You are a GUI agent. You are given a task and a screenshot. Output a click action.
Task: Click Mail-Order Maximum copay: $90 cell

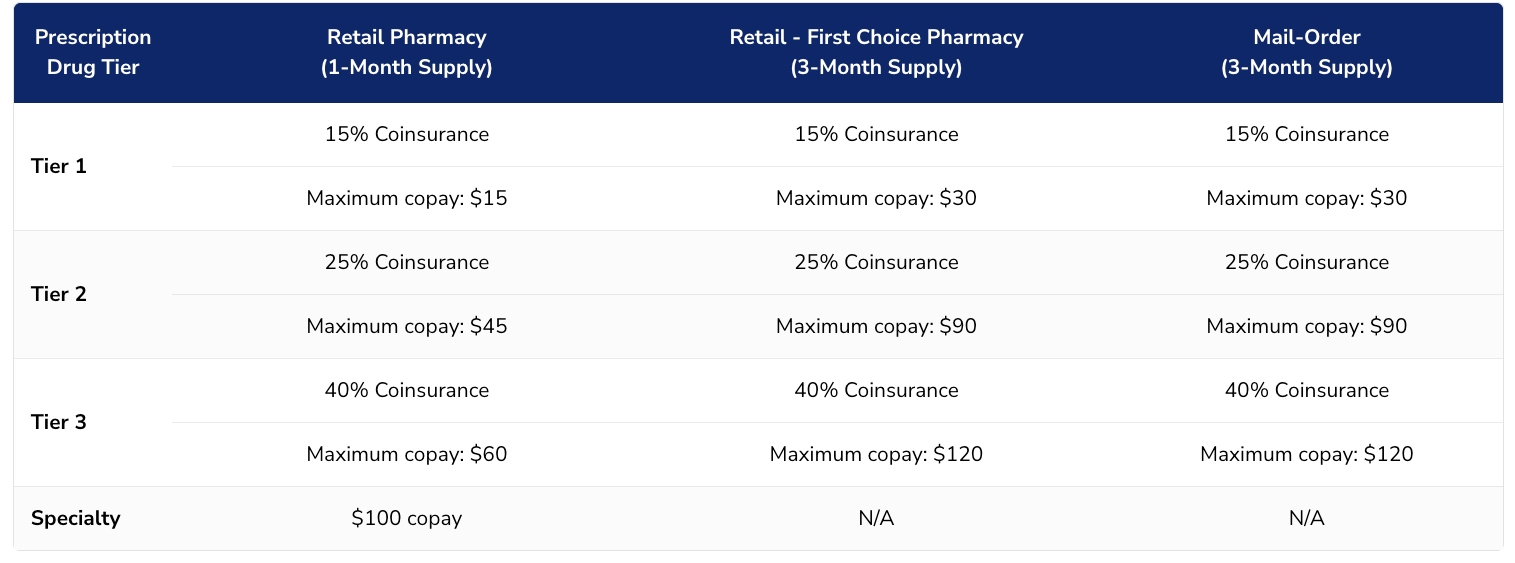[x=1306, y=326]
